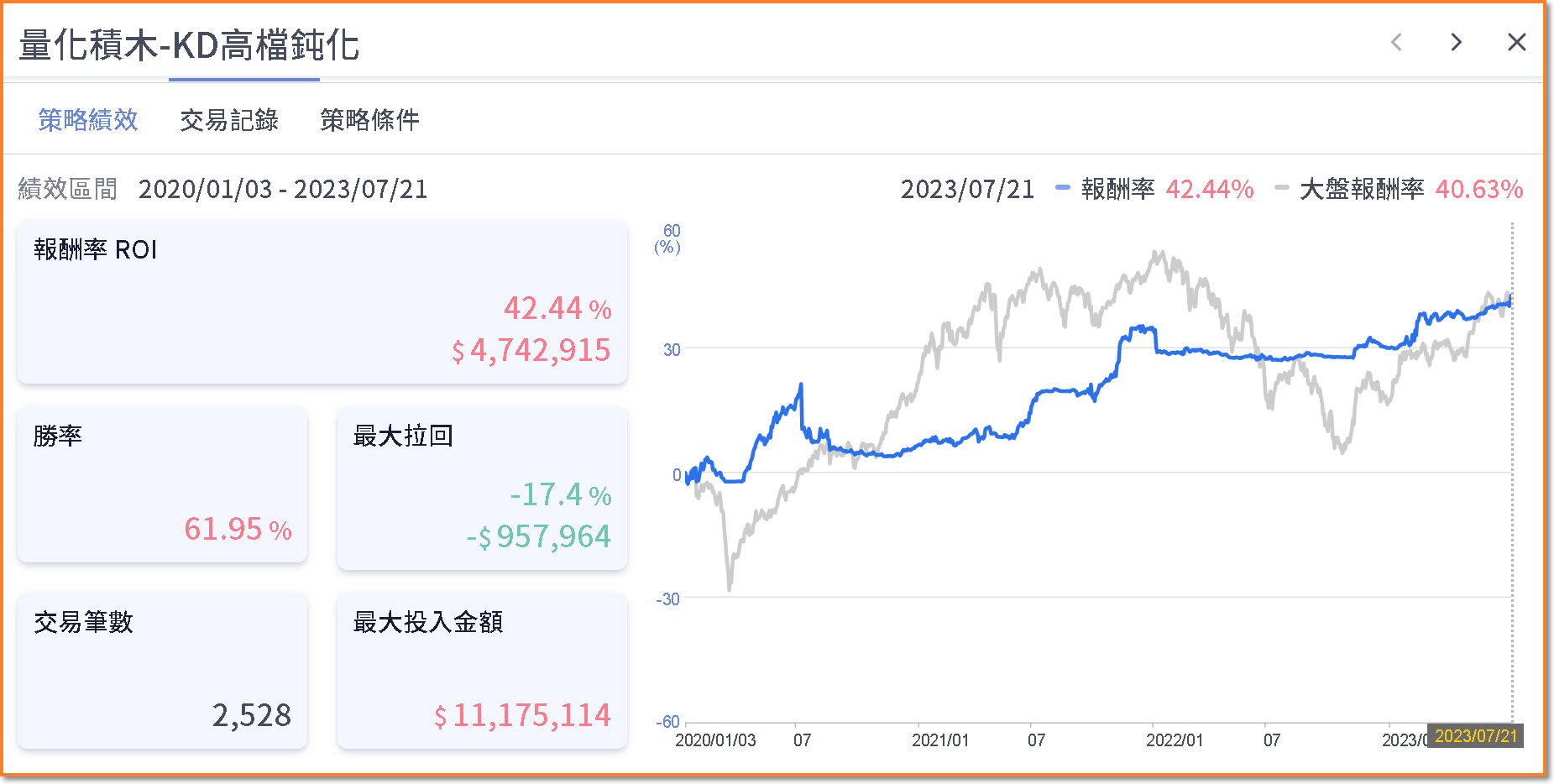Screen dimensions: 1554x784
Task: Select the 最大投入金額 card
Action: click(482, 671)
